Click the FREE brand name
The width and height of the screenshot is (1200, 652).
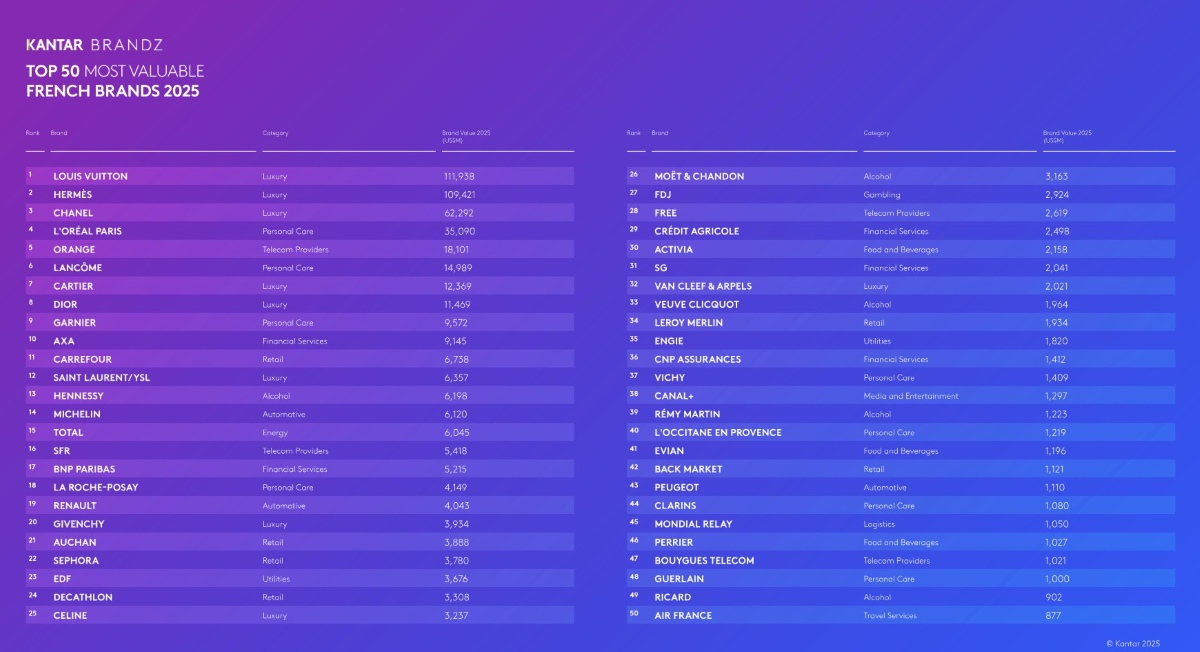(x=666, y=213)
